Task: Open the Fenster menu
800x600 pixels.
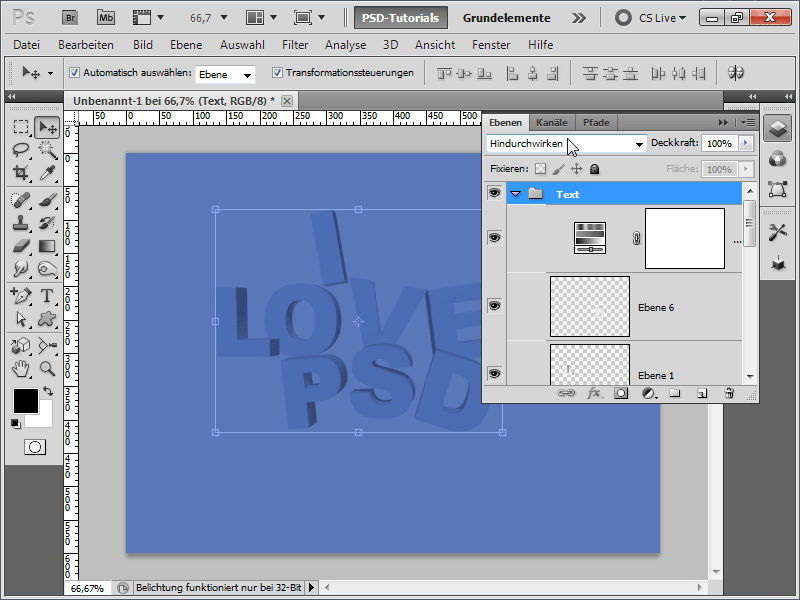Action: tap(491, 45)
